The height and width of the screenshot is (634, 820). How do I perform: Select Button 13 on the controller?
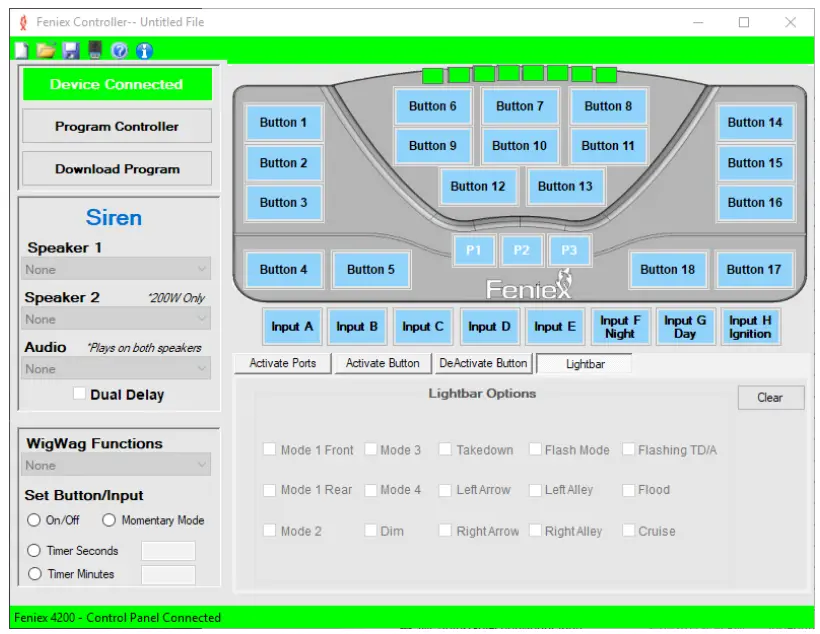(x=565, y=186)
